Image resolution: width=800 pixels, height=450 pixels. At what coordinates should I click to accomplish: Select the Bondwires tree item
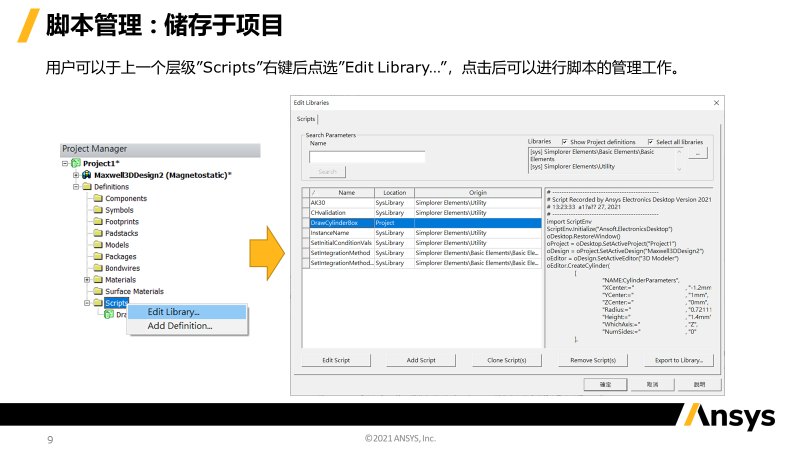point(122,268)
